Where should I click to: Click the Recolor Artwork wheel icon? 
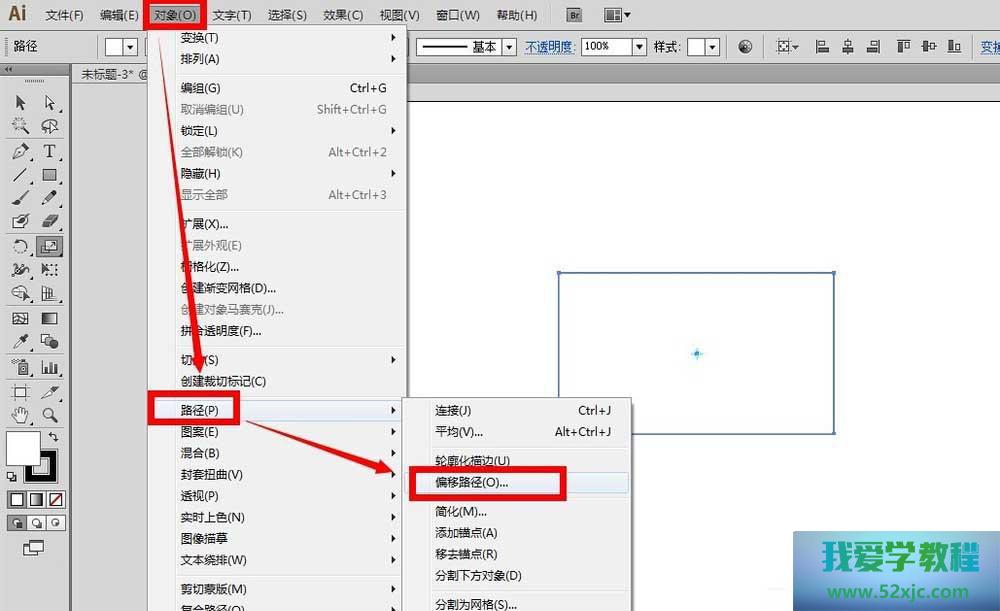tap(745, 47)
